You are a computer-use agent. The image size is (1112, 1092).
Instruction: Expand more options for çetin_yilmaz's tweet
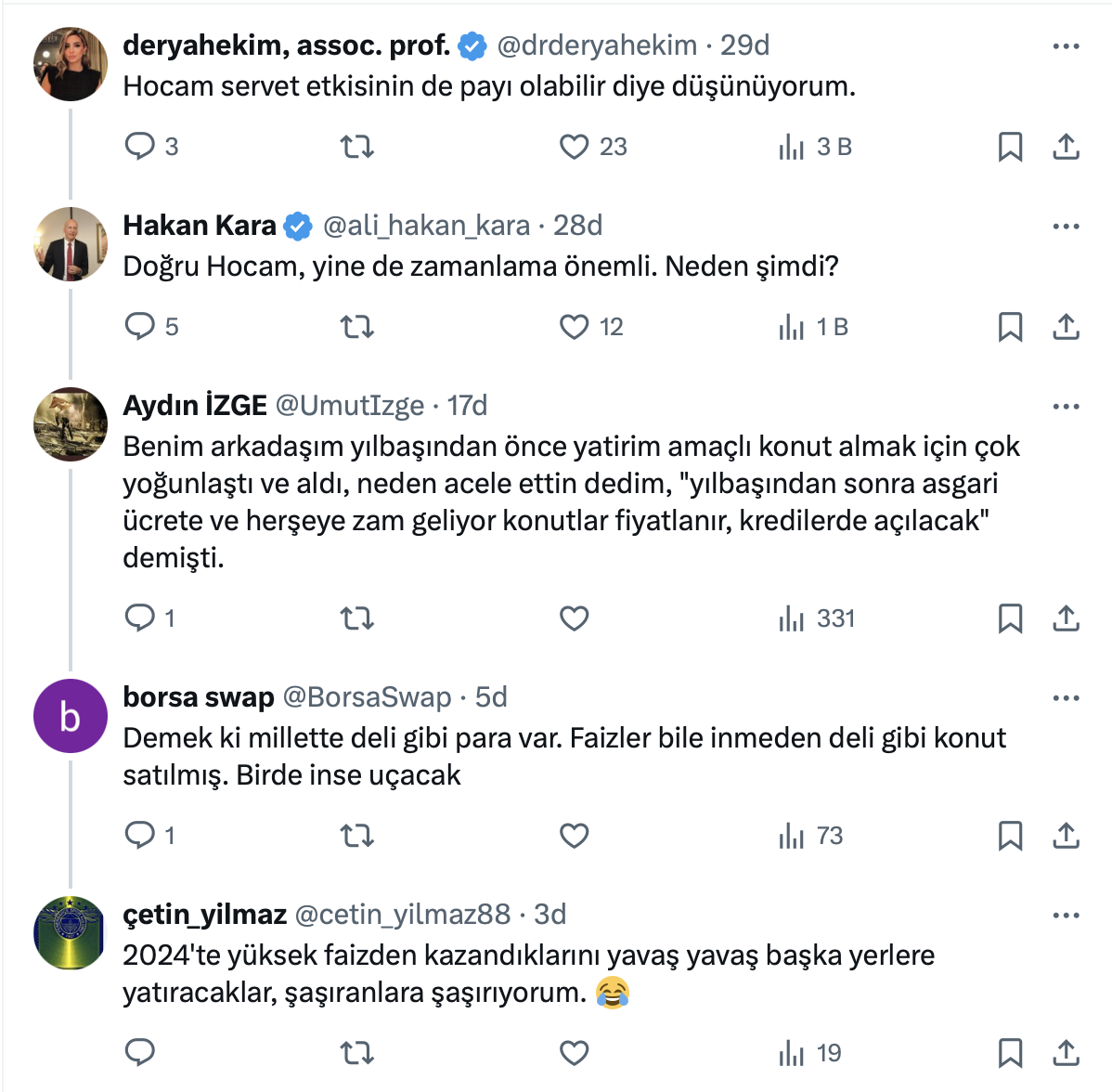[x=1066, y=915]
